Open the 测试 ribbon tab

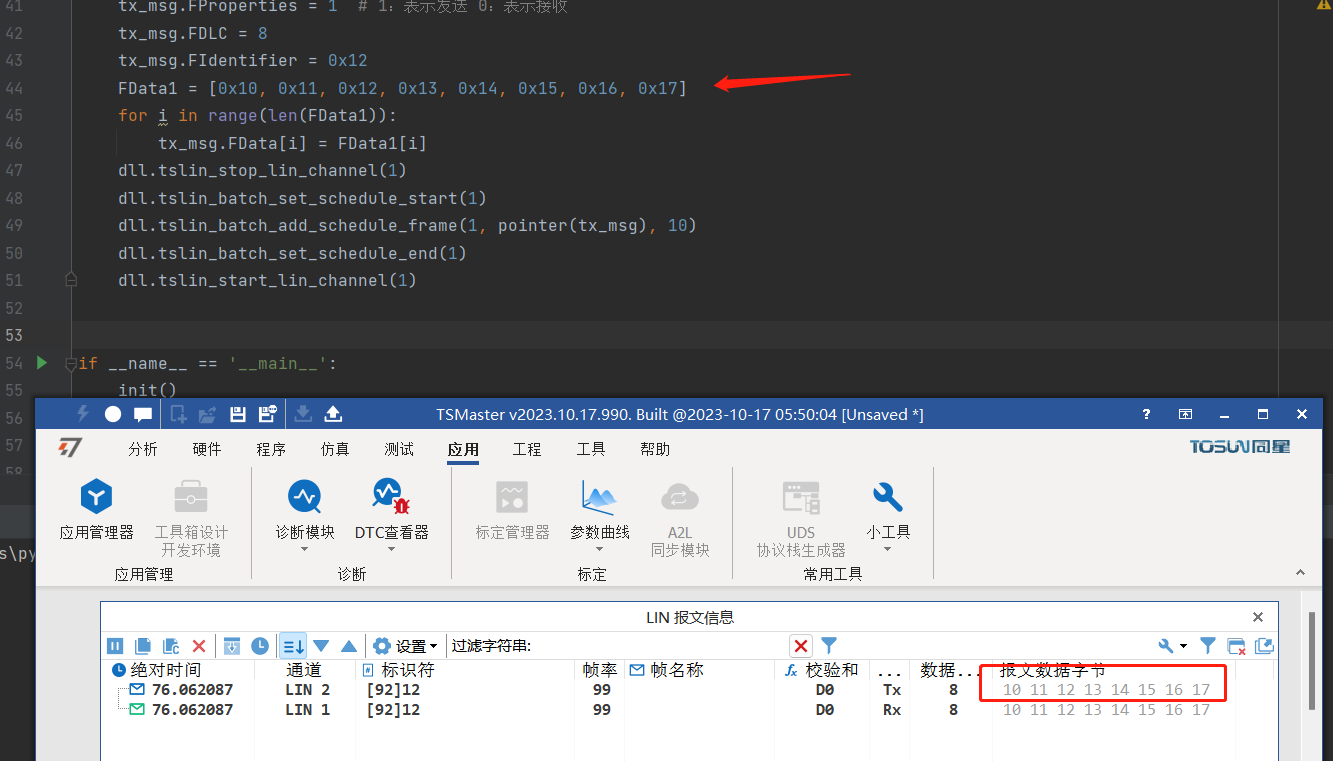point(399,449)
